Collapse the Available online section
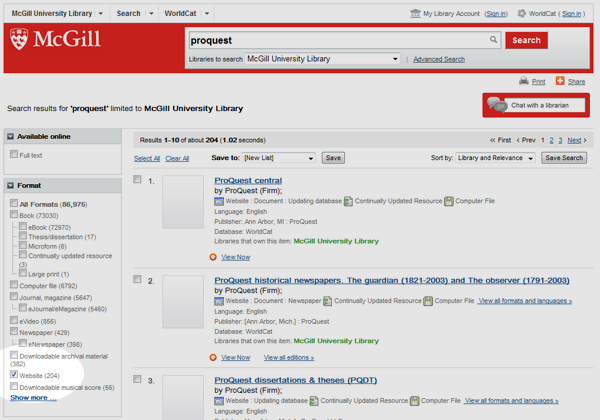 (10, 137)
